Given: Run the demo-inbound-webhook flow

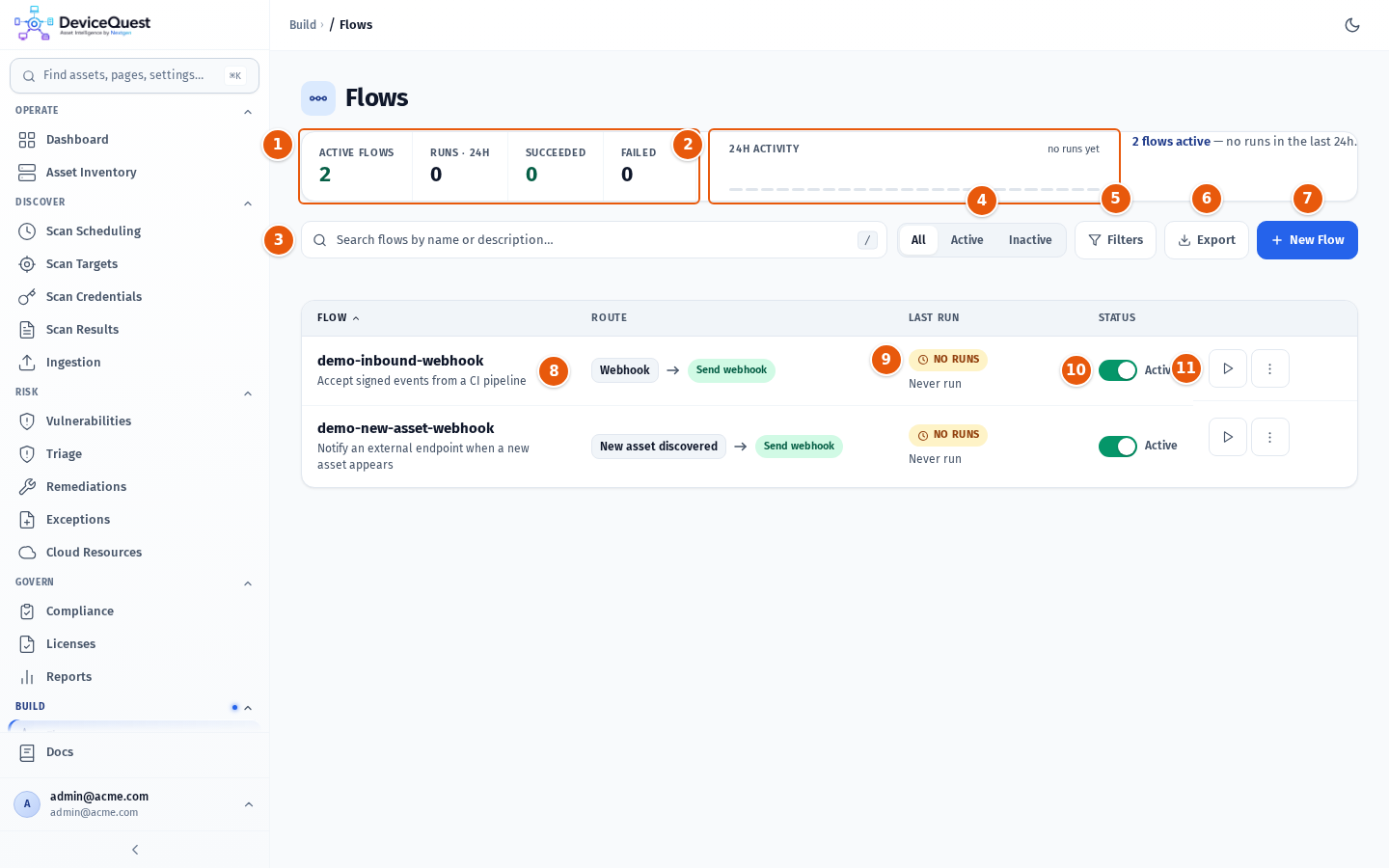Looking at the screenshot, I should tap(1228, 368).
